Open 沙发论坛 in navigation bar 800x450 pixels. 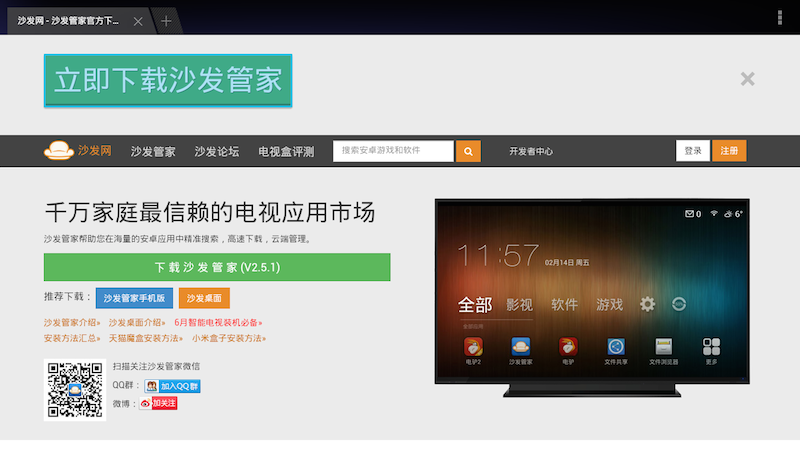click(217, 152)
